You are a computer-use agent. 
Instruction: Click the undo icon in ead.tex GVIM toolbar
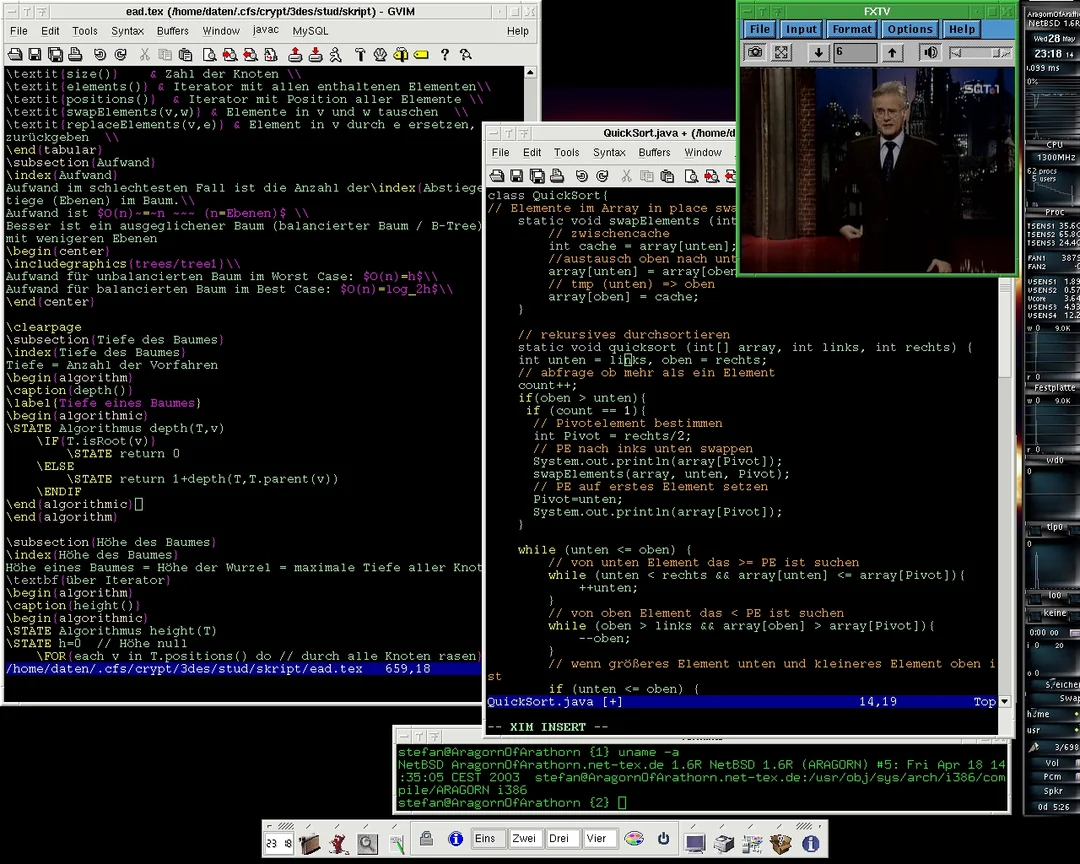point(100,55)
